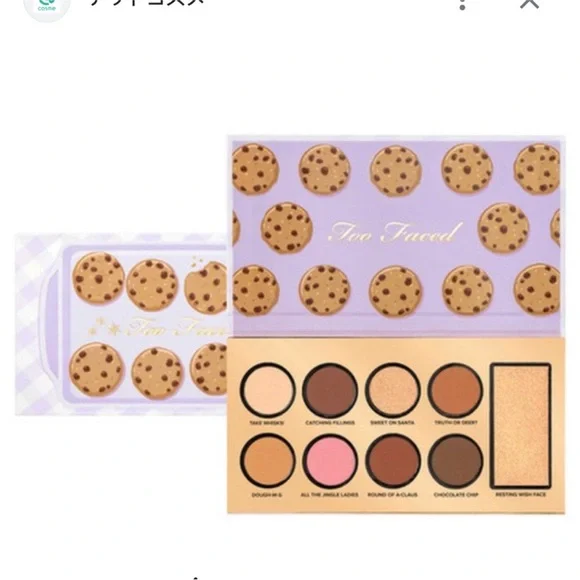Tap the cookie tray outer packaging box
Viewport: 580px width, 580px height.
point(121,324)
